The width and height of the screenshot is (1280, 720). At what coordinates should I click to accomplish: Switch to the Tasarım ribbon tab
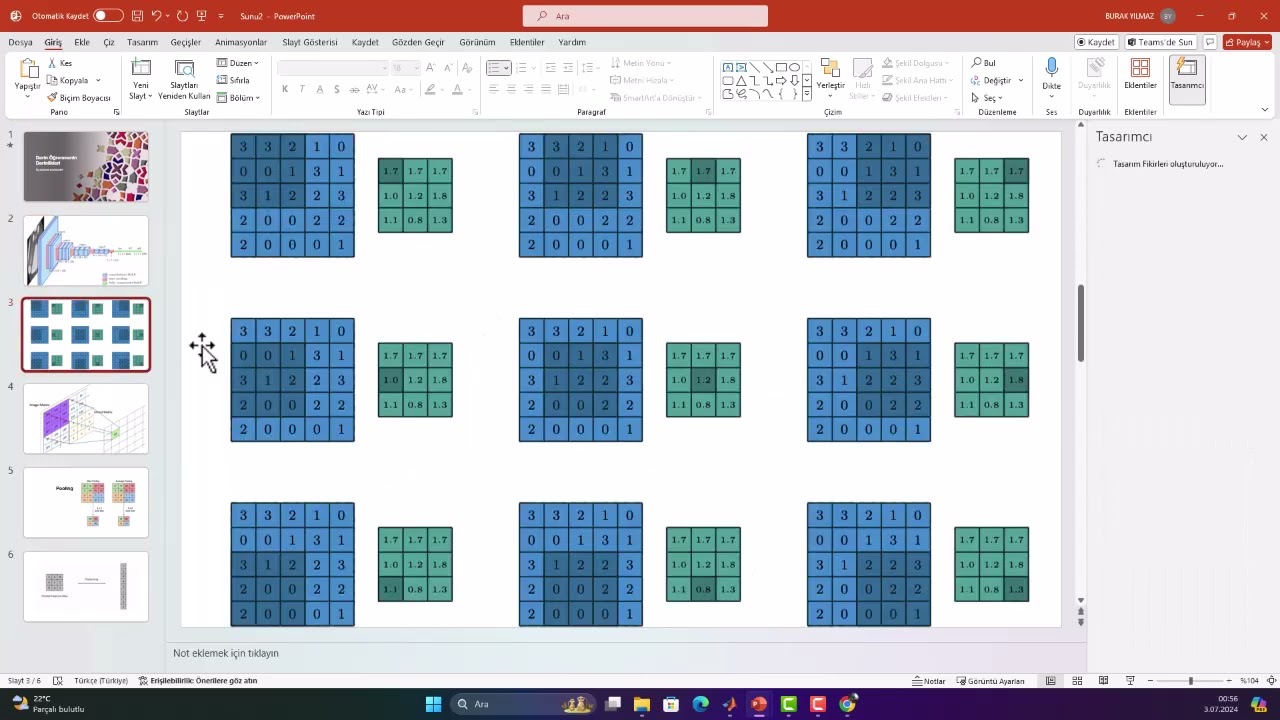[142, 42]
